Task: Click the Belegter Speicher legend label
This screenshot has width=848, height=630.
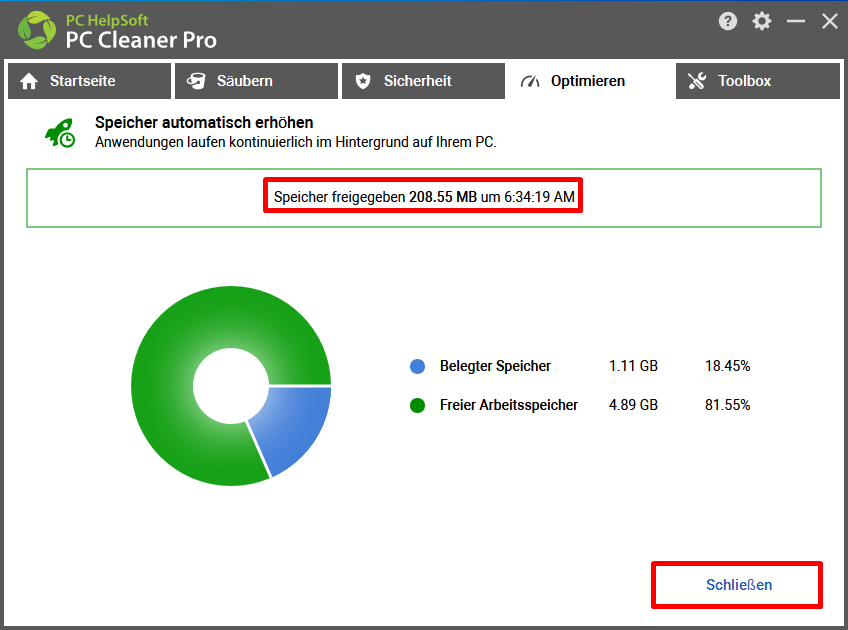Action: pyautogui.click(x=495, y=366)
